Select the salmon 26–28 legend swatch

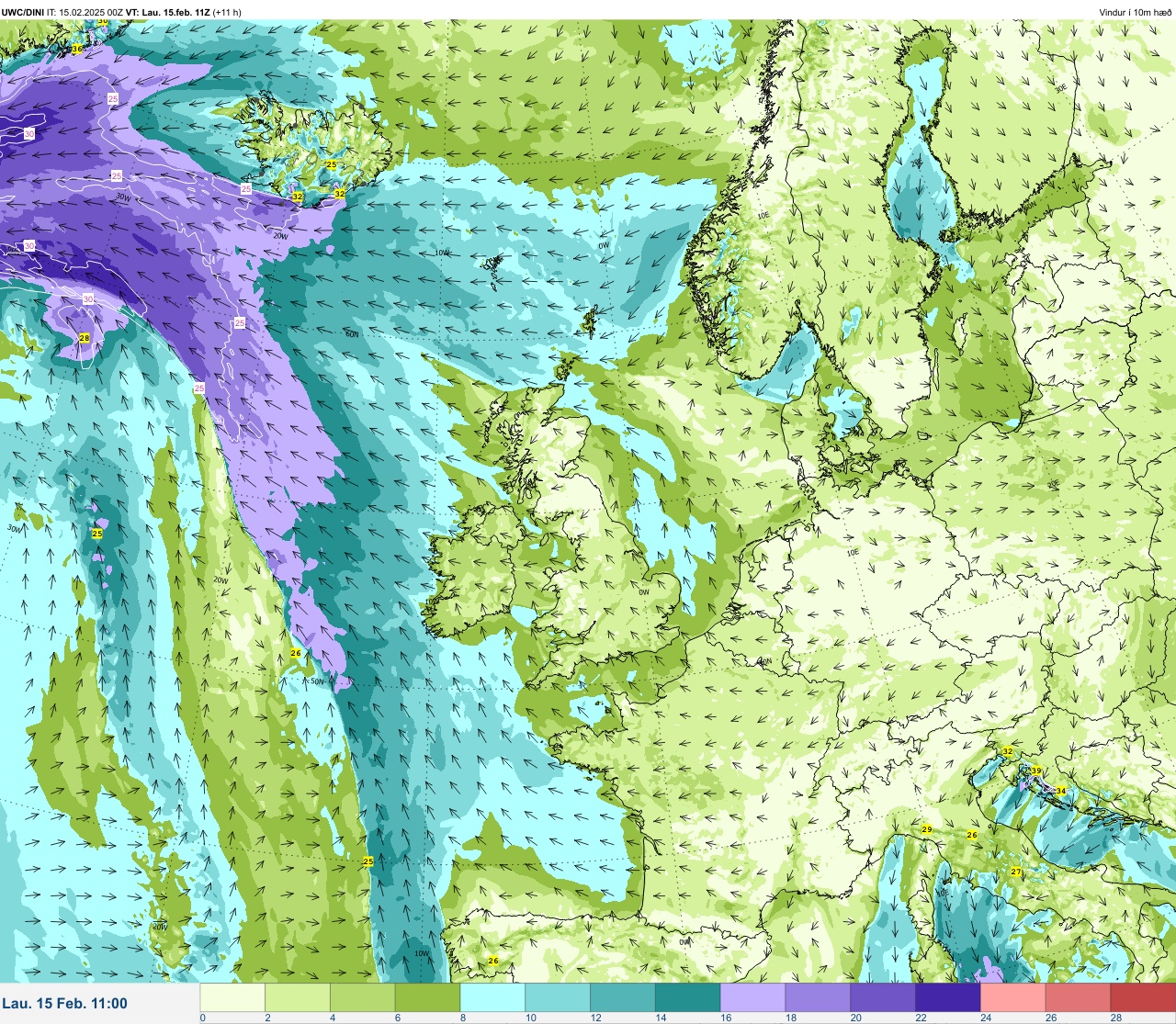click(1079, 997)
